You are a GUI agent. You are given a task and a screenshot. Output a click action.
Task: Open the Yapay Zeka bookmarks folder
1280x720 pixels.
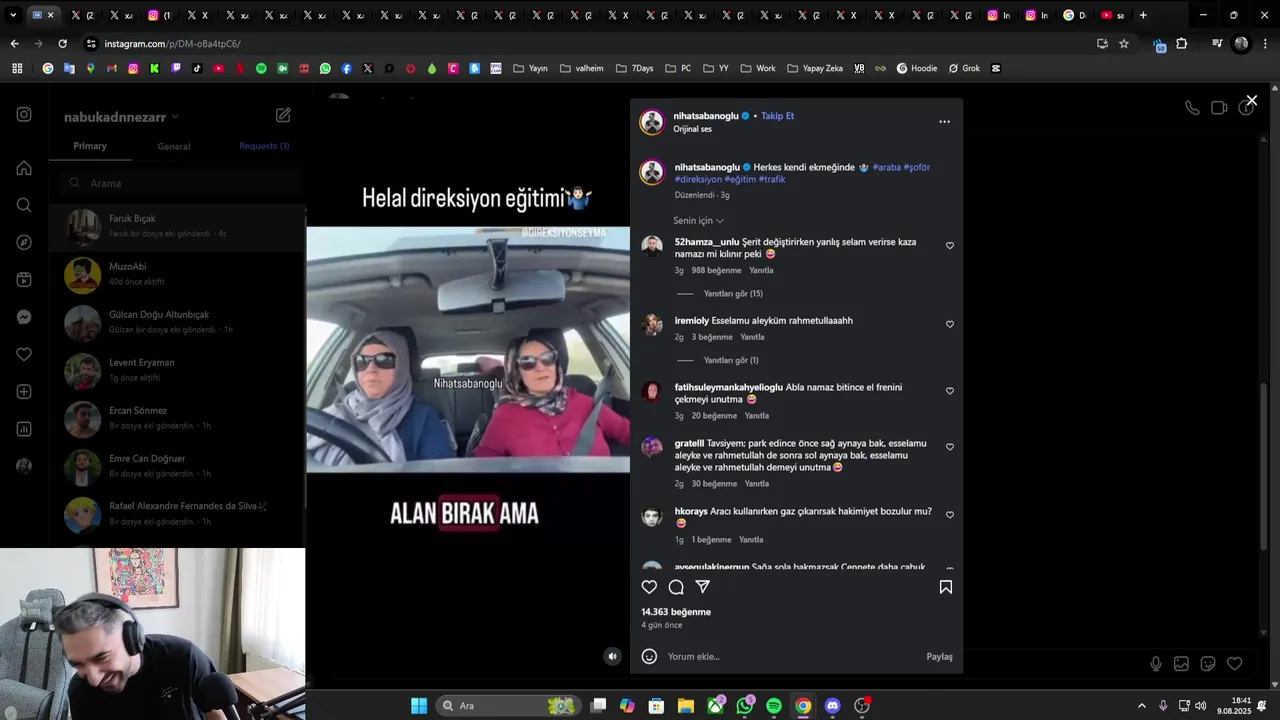pyautogui.click(x=815, y=69)
